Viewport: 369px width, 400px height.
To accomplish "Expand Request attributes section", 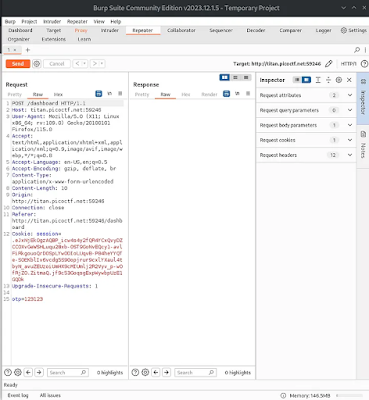I will pyautogui.click(x=306, y=95).
